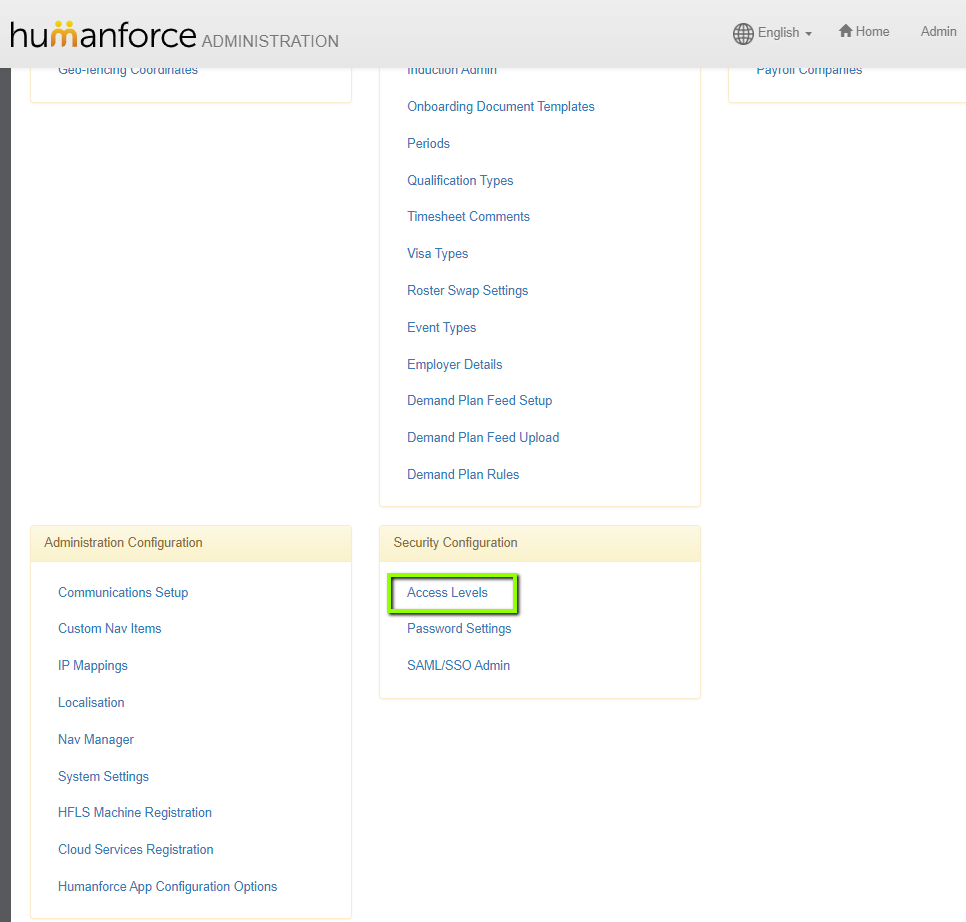
Task: Open Onboarding Document Templates
Action: (500, 107)
